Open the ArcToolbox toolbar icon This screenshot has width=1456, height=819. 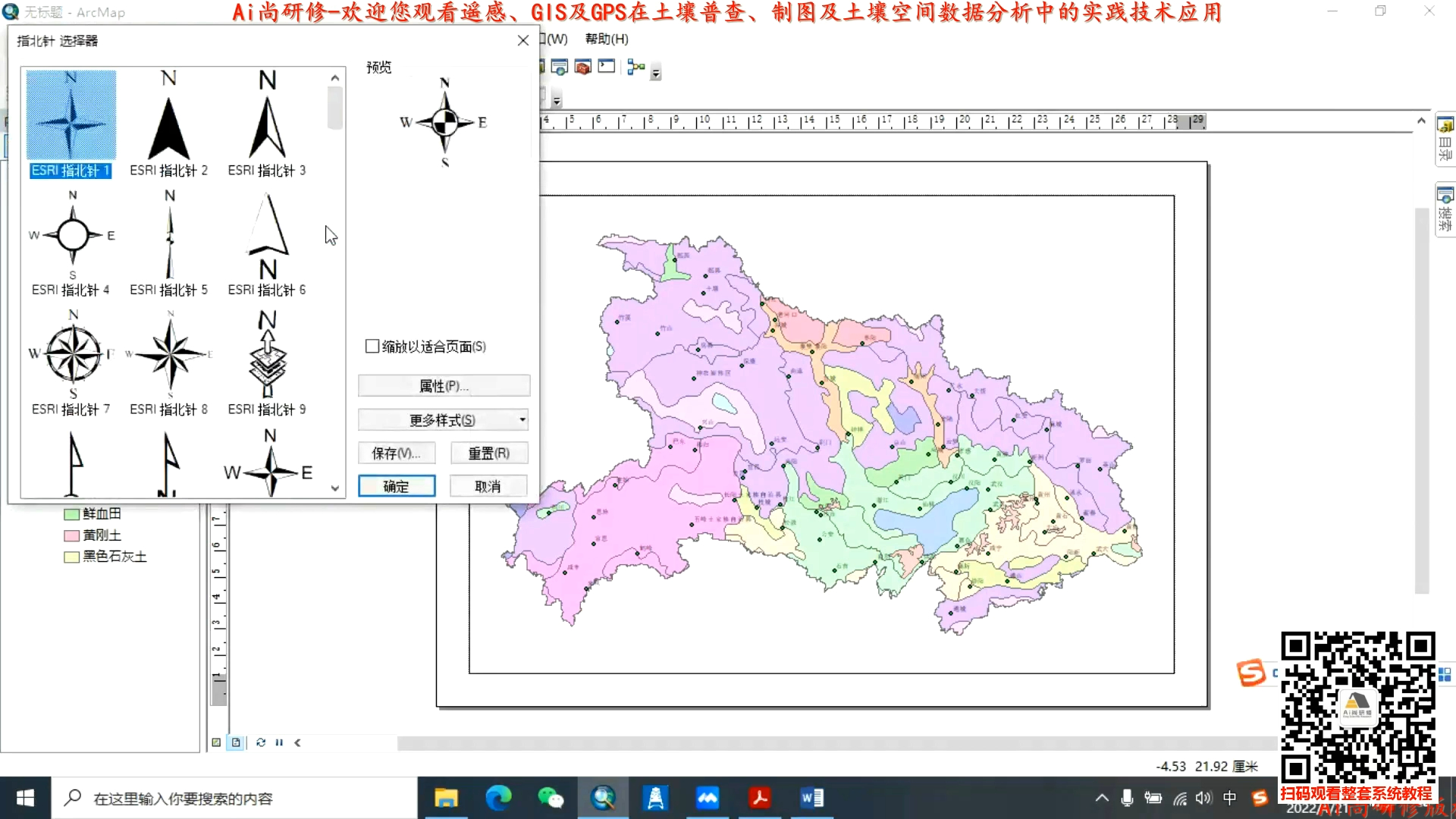[x=582, y=67]
